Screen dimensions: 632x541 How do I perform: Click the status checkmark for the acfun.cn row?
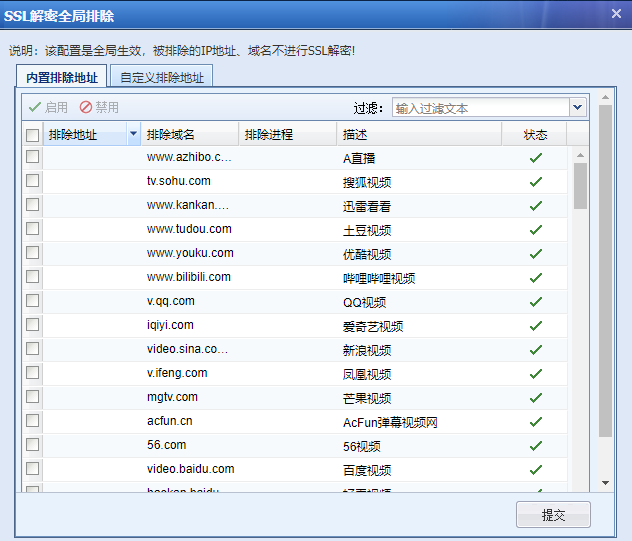tap(535, 422)
